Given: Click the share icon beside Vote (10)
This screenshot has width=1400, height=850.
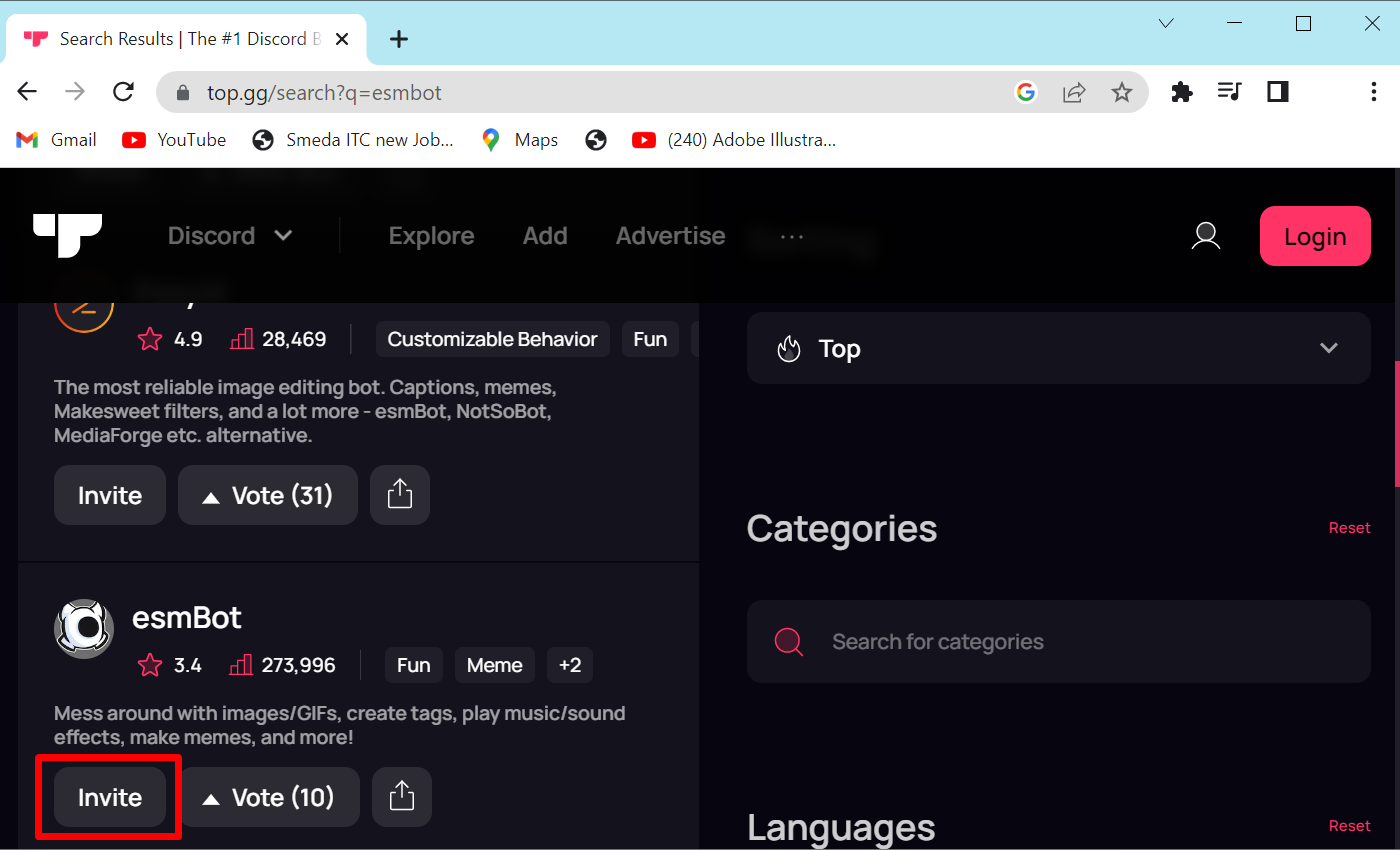Looking at the screenshot, I should [x=402, y=797].
